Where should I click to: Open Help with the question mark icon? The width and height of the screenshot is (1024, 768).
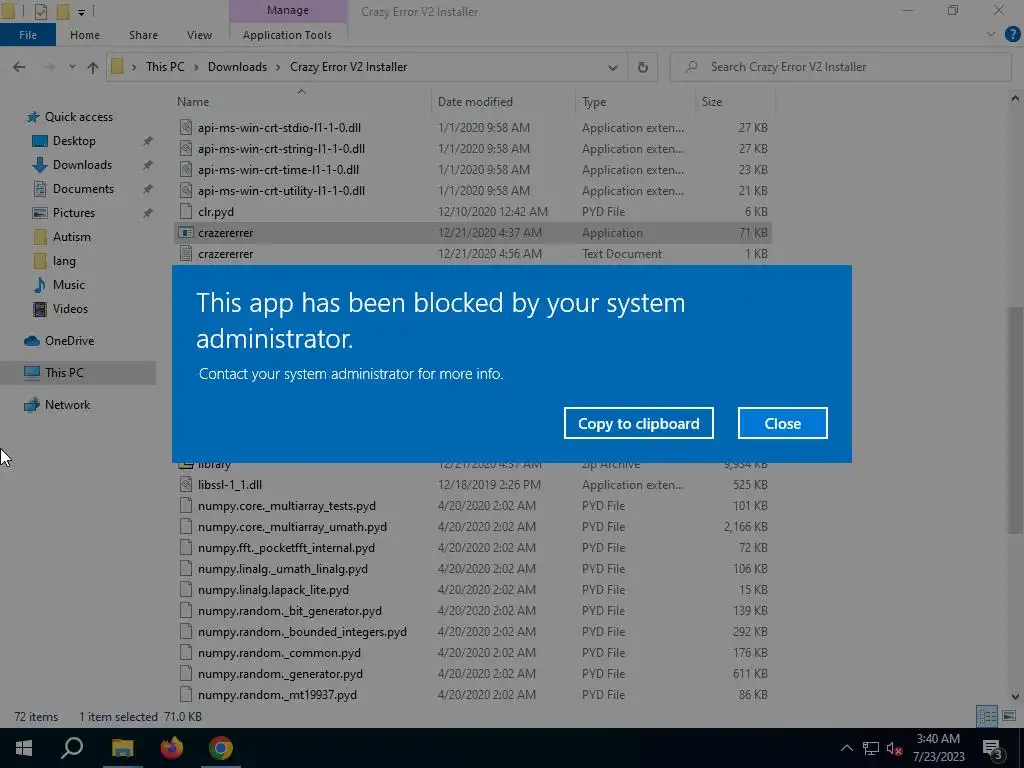pos(1012,35)
